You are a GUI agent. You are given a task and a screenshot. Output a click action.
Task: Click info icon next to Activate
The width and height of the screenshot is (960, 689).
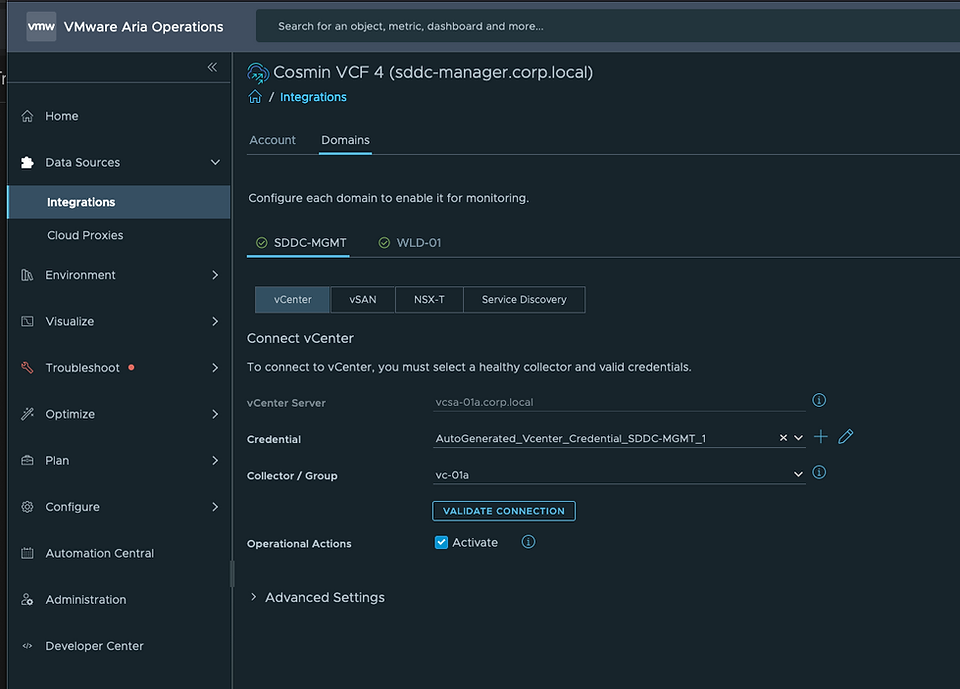coord(528,542)
